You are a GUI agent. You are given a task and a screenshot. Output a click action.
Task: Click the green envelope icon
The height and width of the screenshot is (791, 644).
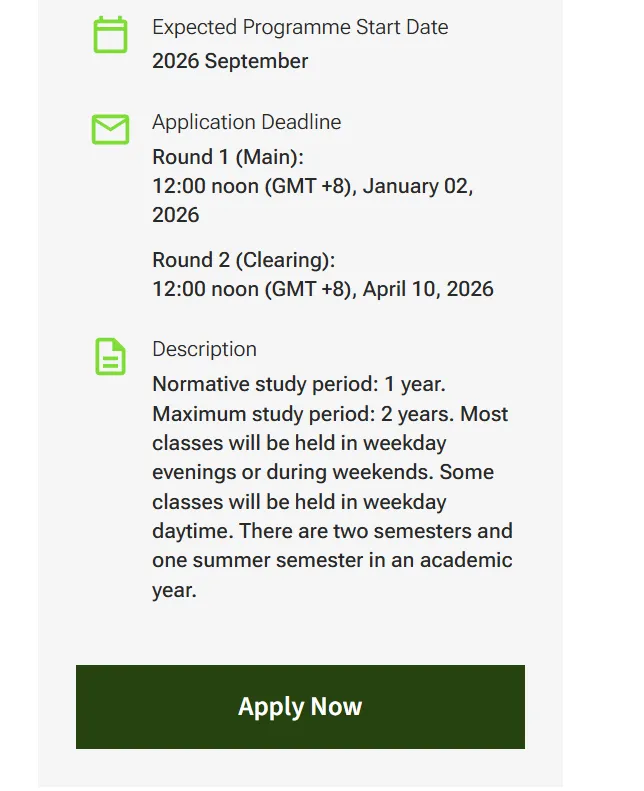point(110,129)
